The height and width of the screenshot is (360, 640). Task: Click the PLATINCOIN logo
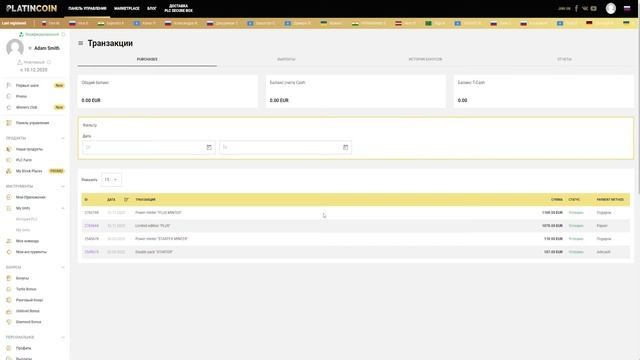tap(31, 8)
